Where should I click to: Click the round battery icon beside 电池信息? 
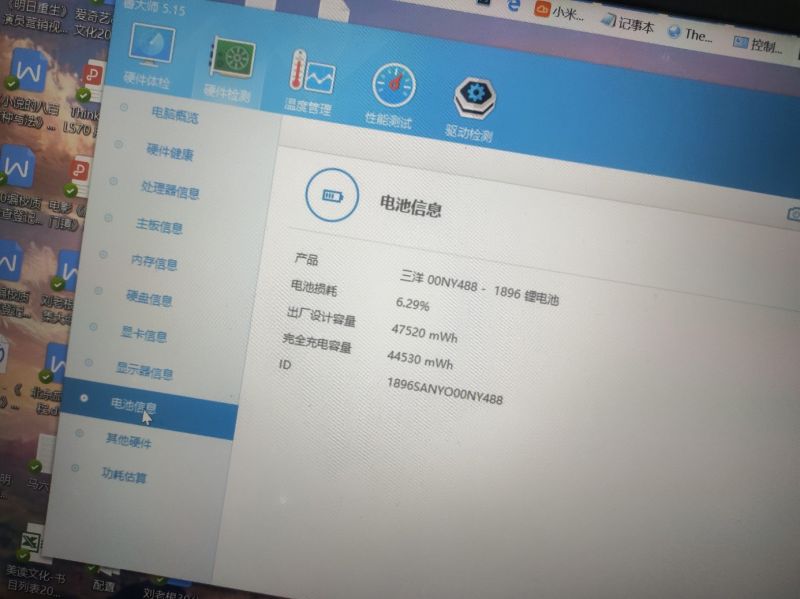tap(332, 195)
